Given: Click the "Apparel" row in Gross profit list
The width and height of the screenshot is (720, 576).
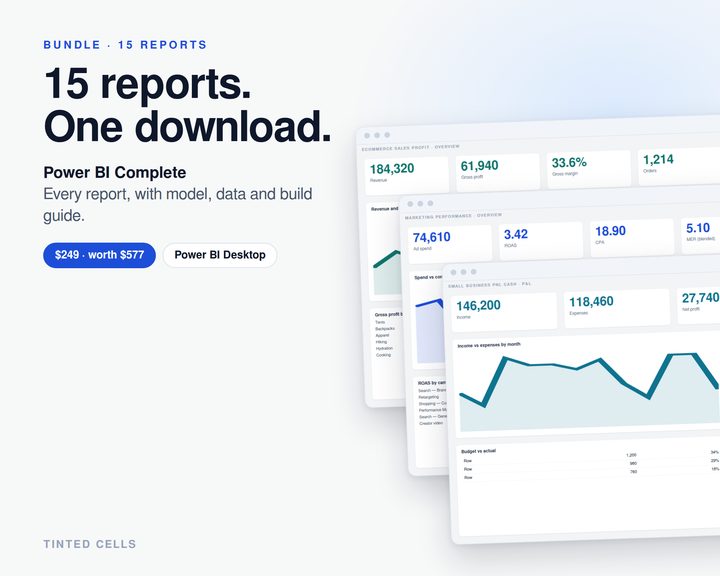Looking at the screenshot, I should point(382,335).
